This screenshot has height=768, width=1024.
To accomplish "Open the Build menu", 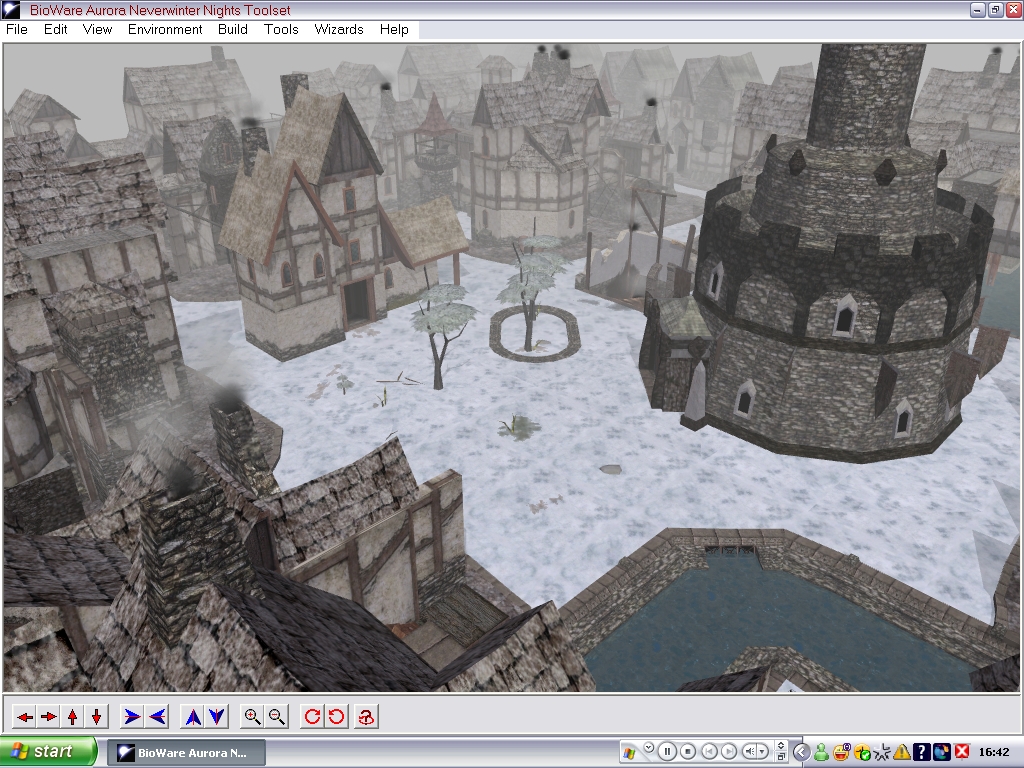I will click(233, 29).
